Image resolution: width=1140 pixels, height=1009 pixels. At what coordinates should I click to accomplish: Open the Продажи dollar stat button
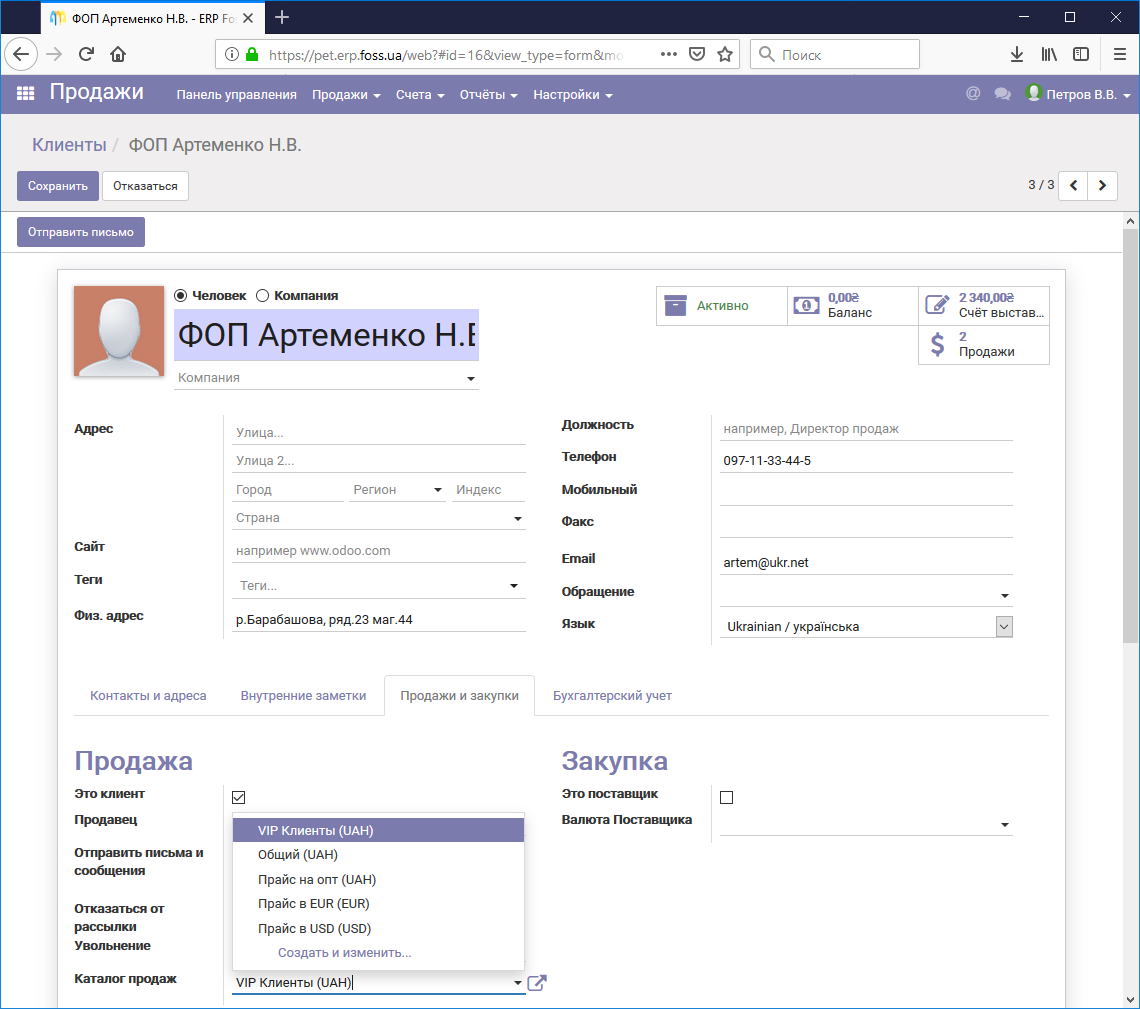[984, 345]
